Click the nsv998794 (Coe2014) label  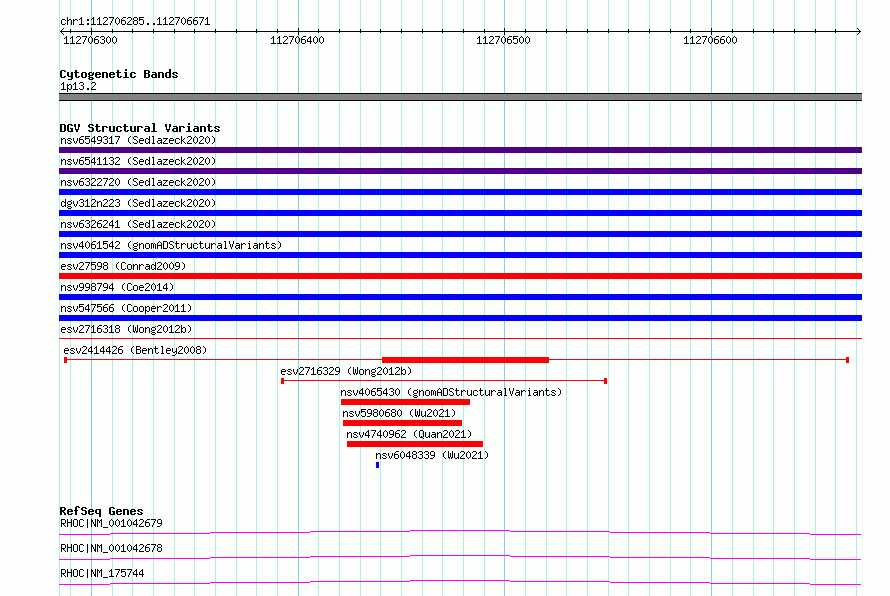click(117, 287)
